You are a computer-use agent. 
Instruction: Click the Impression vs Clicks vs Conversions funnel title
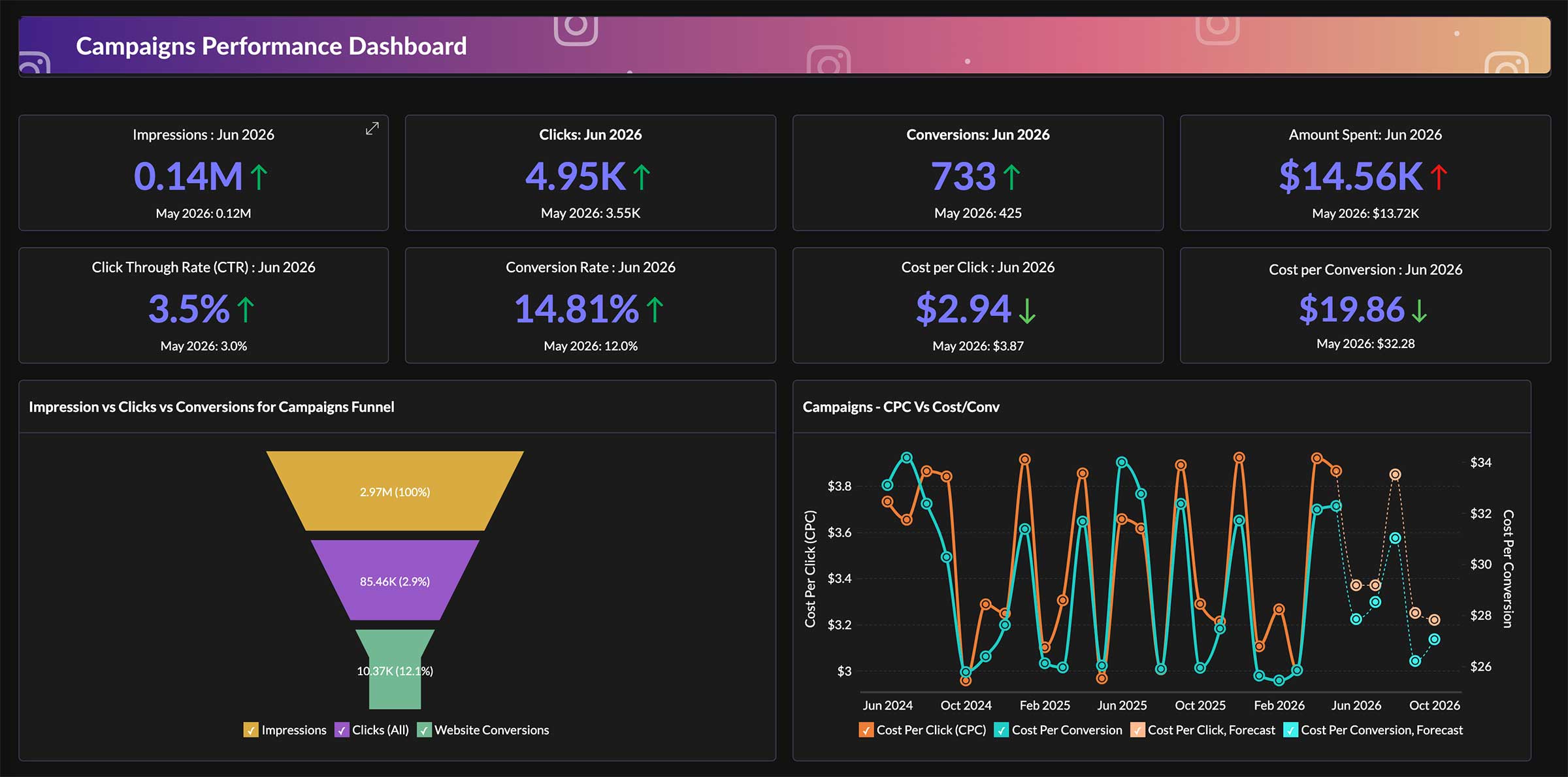212,407
